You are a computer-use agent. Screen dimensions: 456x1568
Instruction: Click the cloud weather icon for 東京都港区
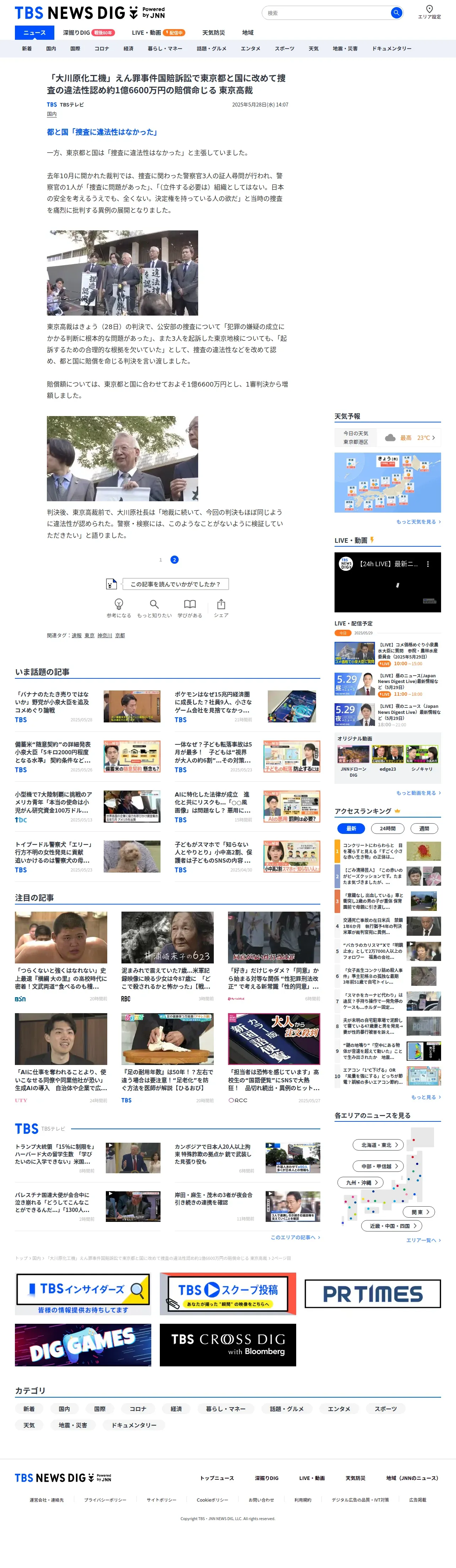(390, 438)
